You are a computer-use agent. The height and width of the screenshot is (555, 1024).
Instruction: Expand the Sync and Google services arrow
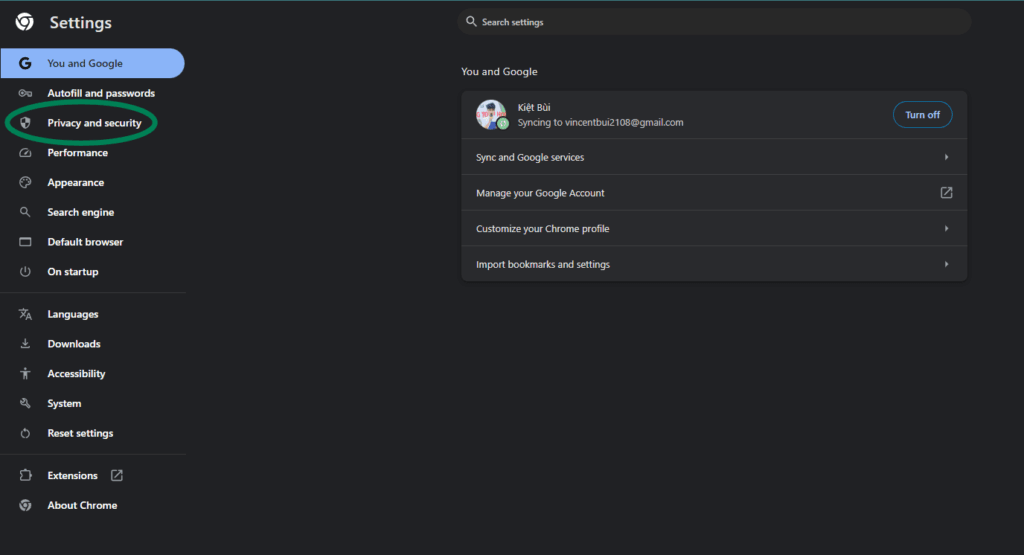(x=946, y=157)
